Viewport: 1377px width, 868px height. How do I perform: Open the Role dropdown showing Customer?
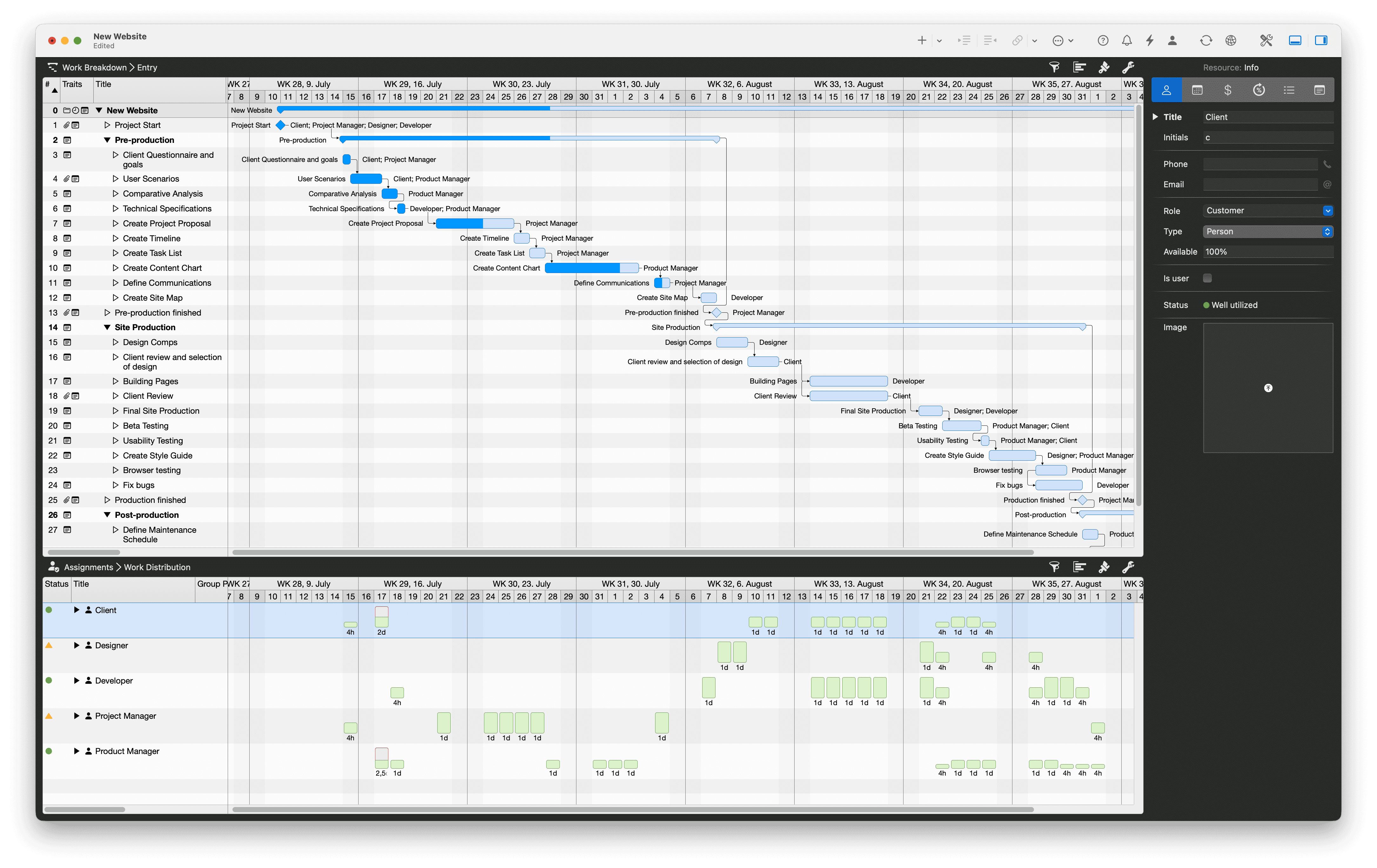(1268, 211)
